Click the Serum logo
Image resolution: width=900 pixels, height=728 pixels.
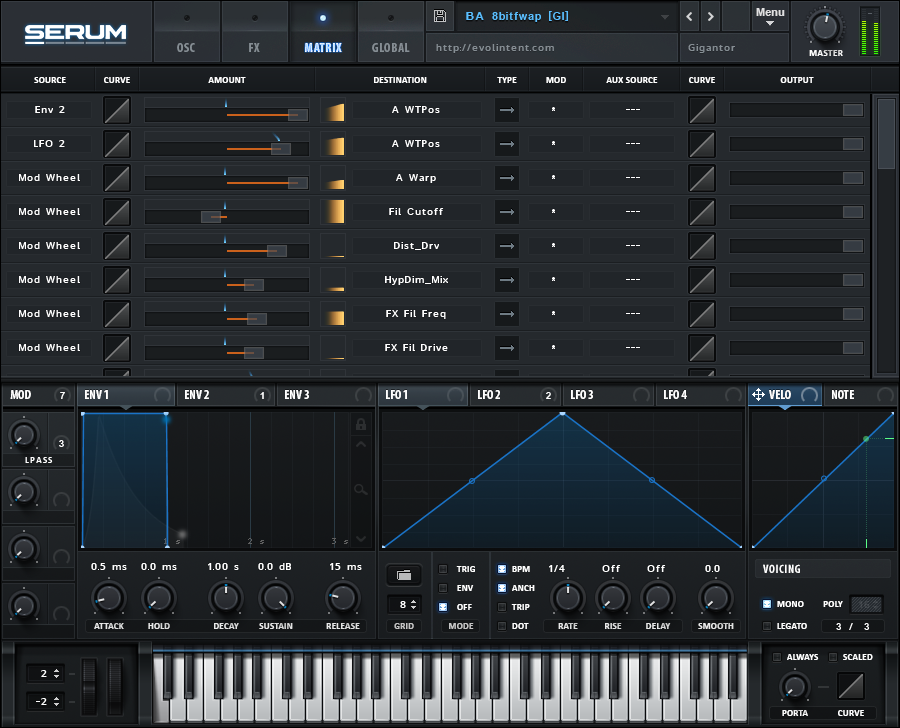pyautogui.click(x=75, y=33)
